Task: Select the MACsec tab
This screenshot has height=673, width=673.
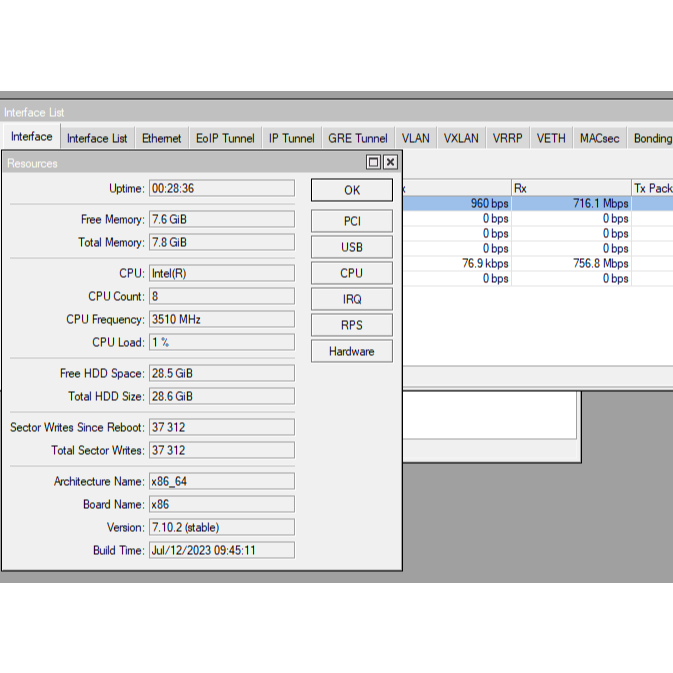Action: click(600, 138)
